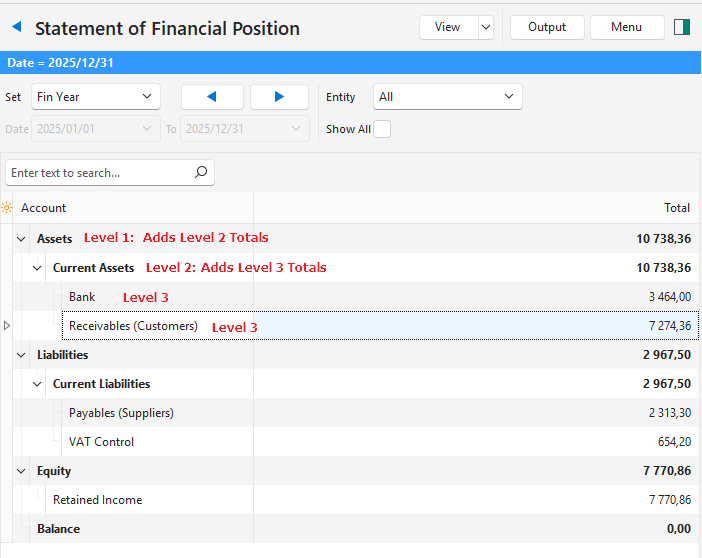Collapse the Current Liabilities group
The height and width of the screenshot is (558, 702).
tap(37, 384)
